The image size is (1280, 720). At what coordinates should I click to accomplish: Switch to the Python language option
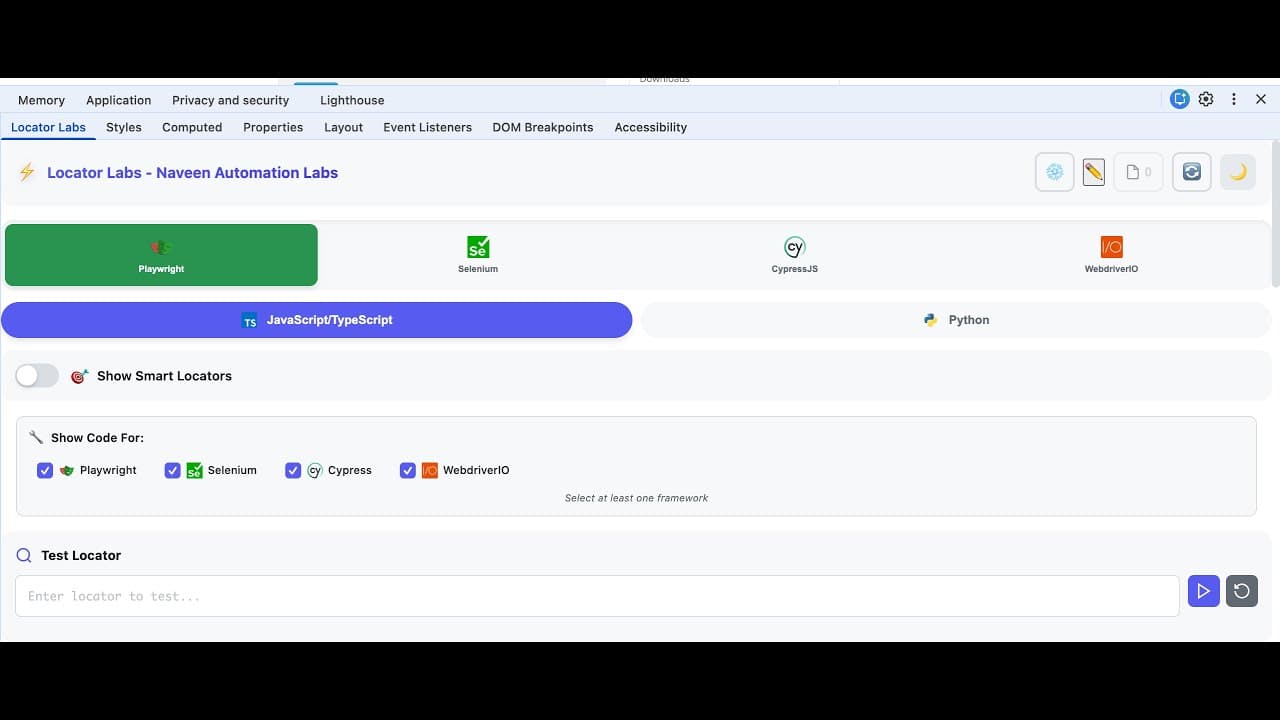click(x=955, y=319)
